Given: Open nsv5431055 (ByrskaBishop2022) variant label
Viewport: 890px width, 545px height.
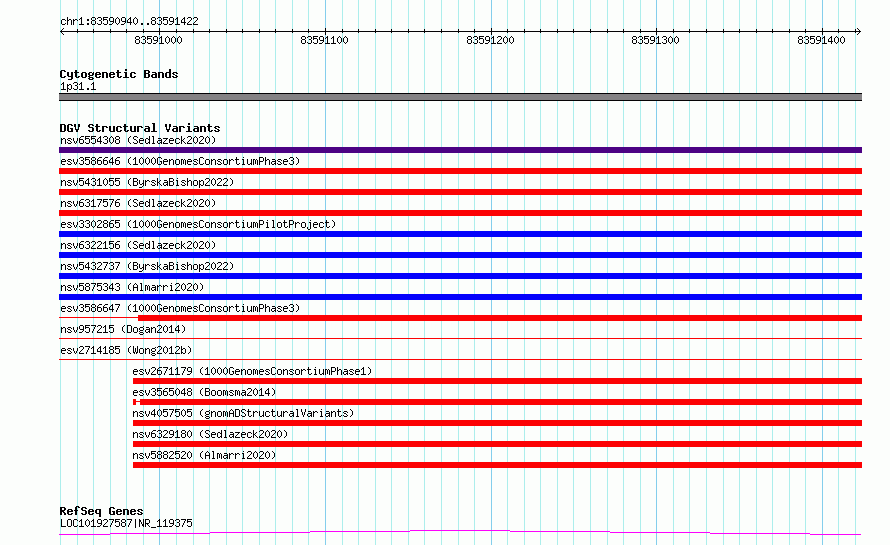Looking at the screenshot, I should (x=147, y=182).
